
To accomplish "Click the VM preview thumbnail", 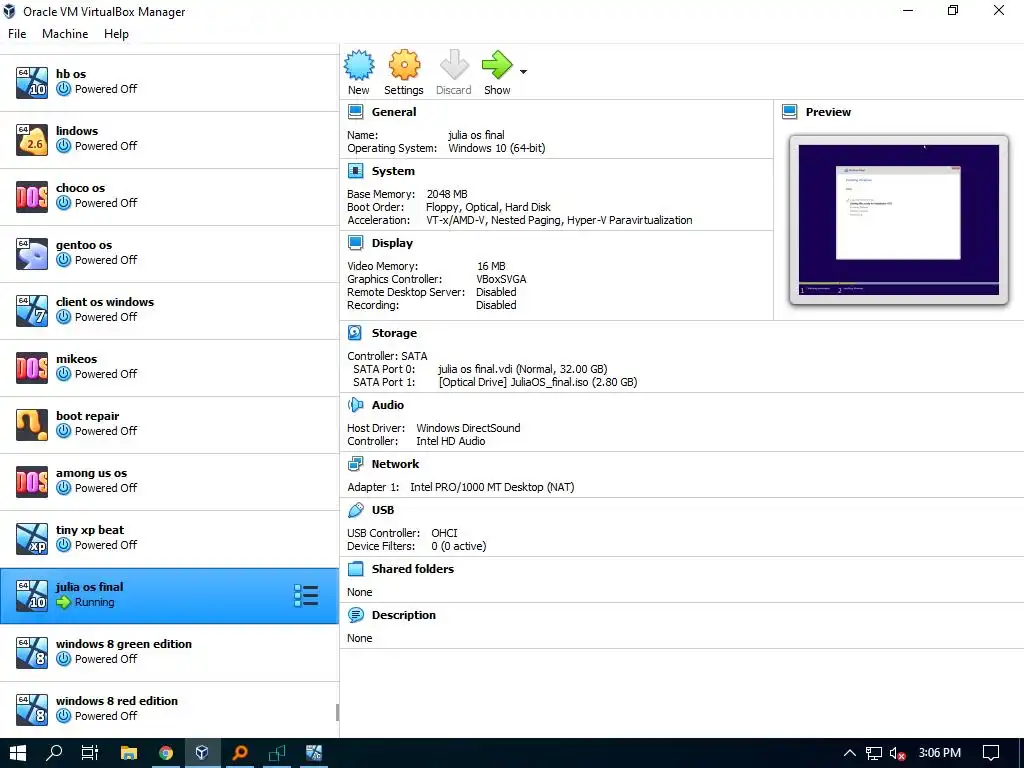I will tap(899, 220).
